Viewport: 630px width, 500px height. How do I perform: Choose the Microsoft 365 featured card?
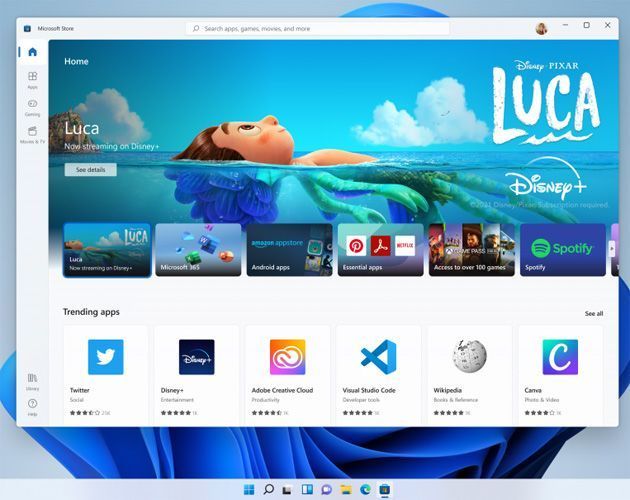198,249
